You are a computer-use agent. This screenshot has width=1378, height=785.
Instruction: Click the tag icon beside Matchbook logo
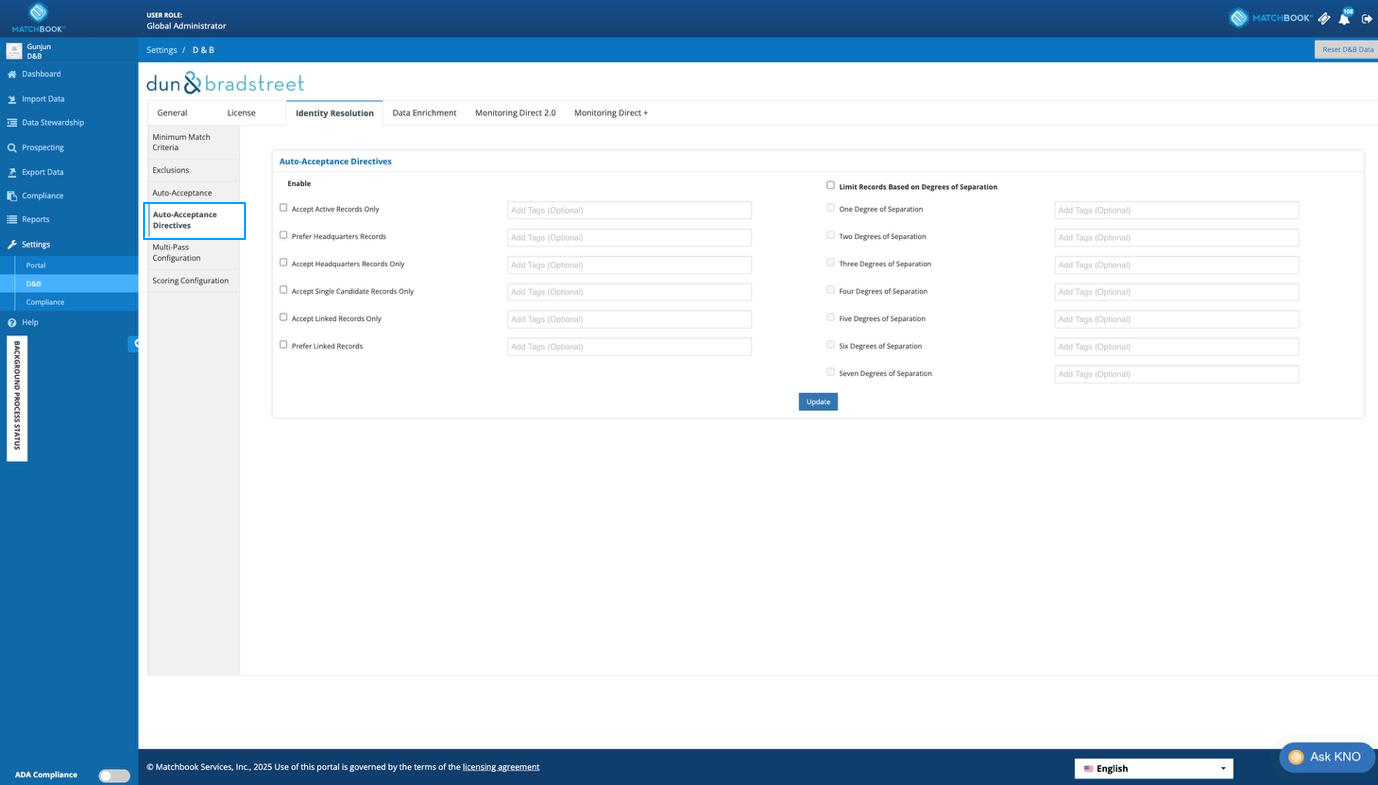(x=1324, y=18)
